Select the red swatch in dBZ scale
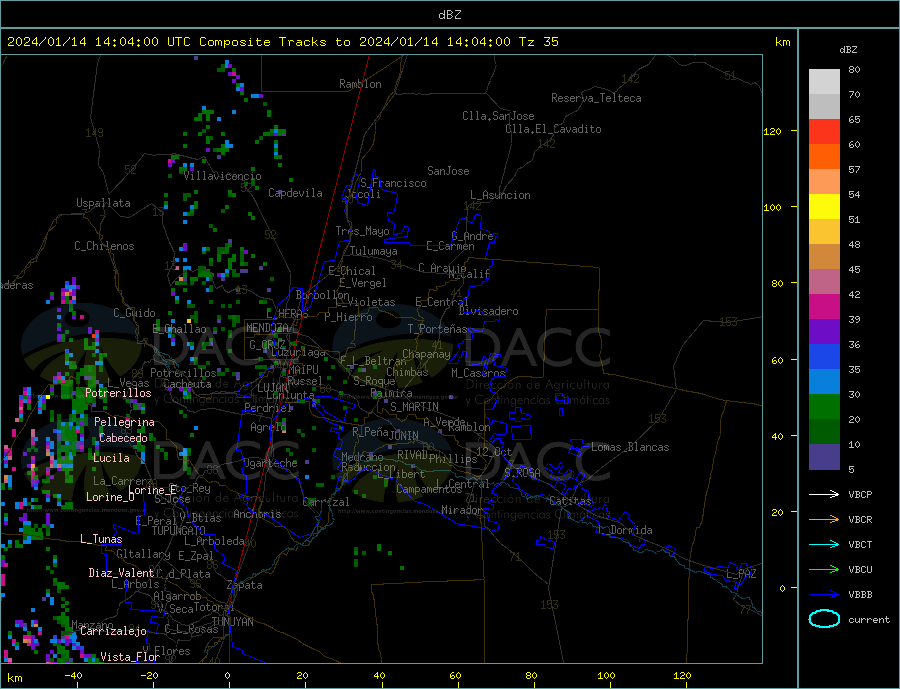Viewport: 900px width, 689px height. coord(824,131)
